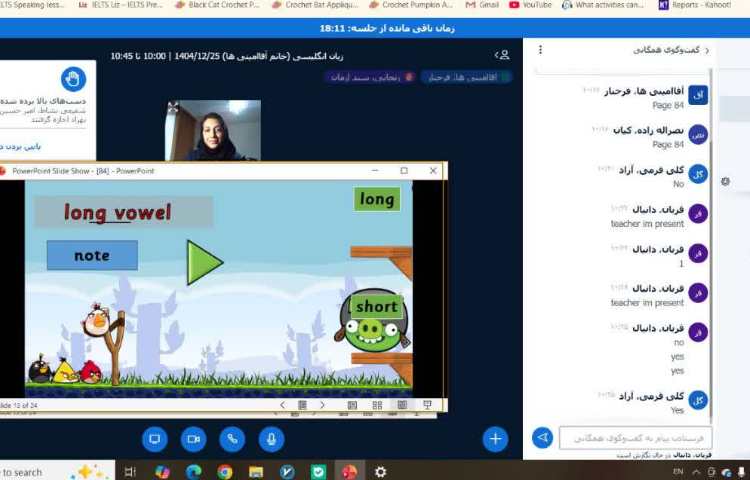Click last 'Yes' chat message
Image resolution: width=750 pixels, height=480 pixels.
pyautogui.click(x=677, y=410)
